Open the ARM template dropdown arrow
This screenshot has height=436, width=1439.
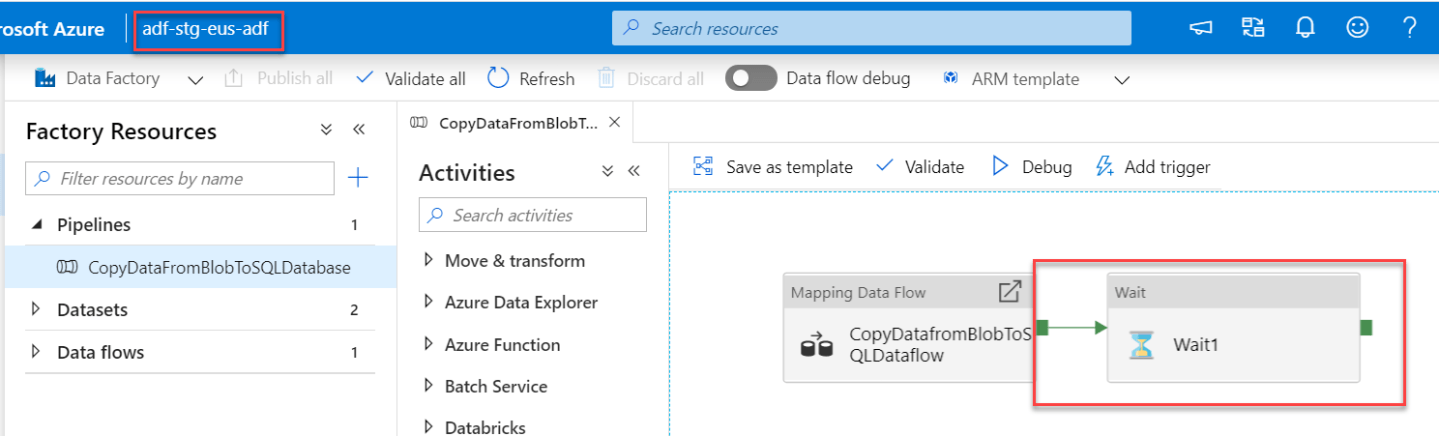1122,79
